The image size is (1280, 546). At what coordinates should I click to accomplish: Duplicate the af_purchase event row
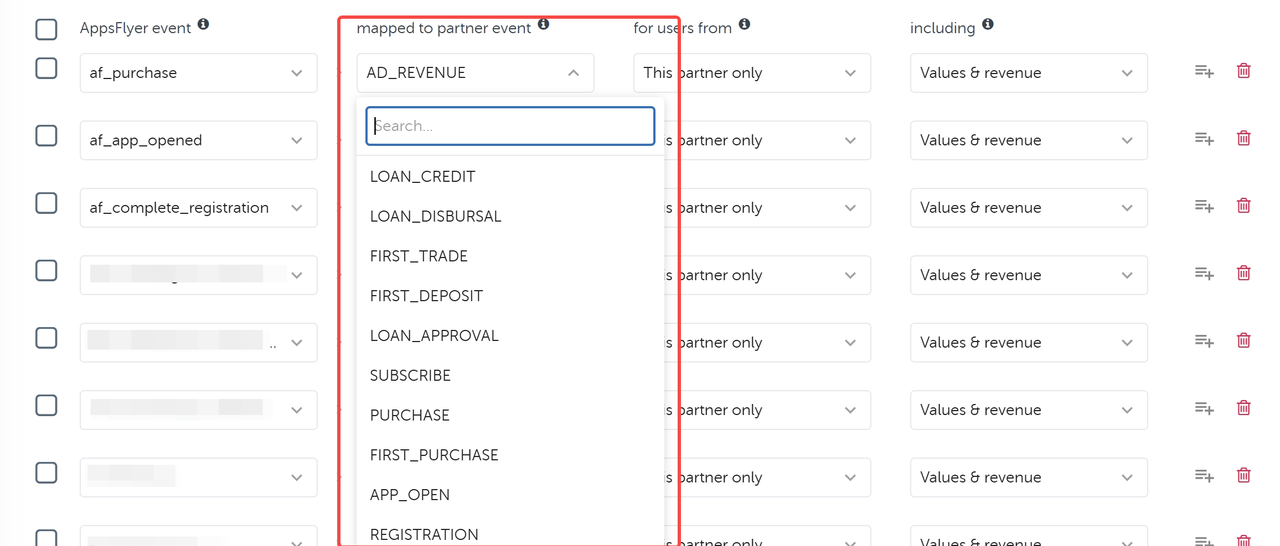(x=1204, y=71)
